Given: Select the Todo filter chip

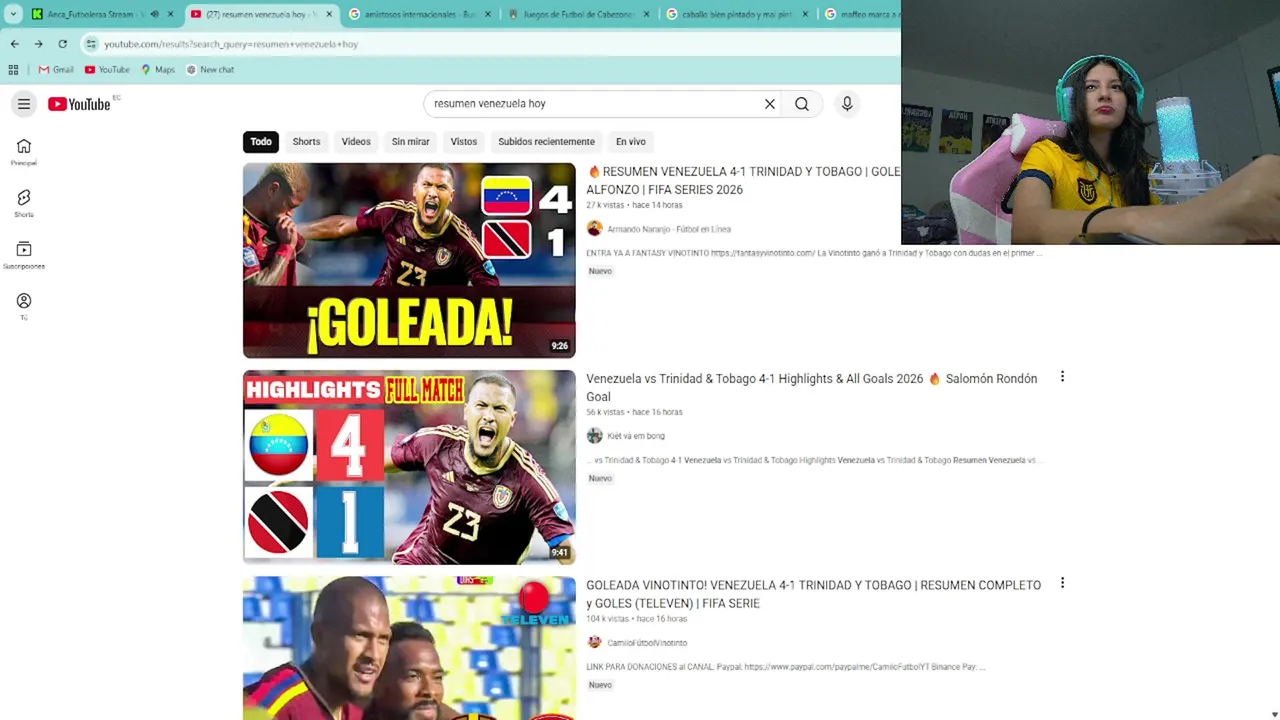Looking at the screenshot, I should pos(261,142).
